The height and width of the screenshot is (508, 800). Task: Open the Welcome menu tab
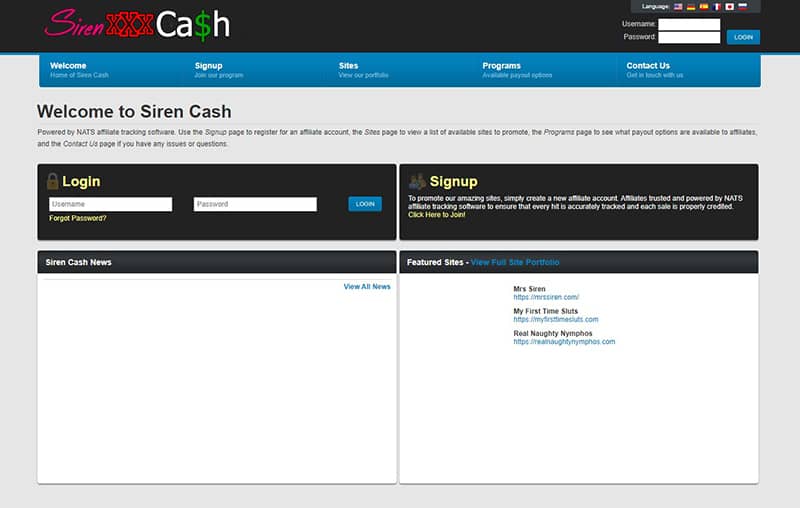(111, 70)
